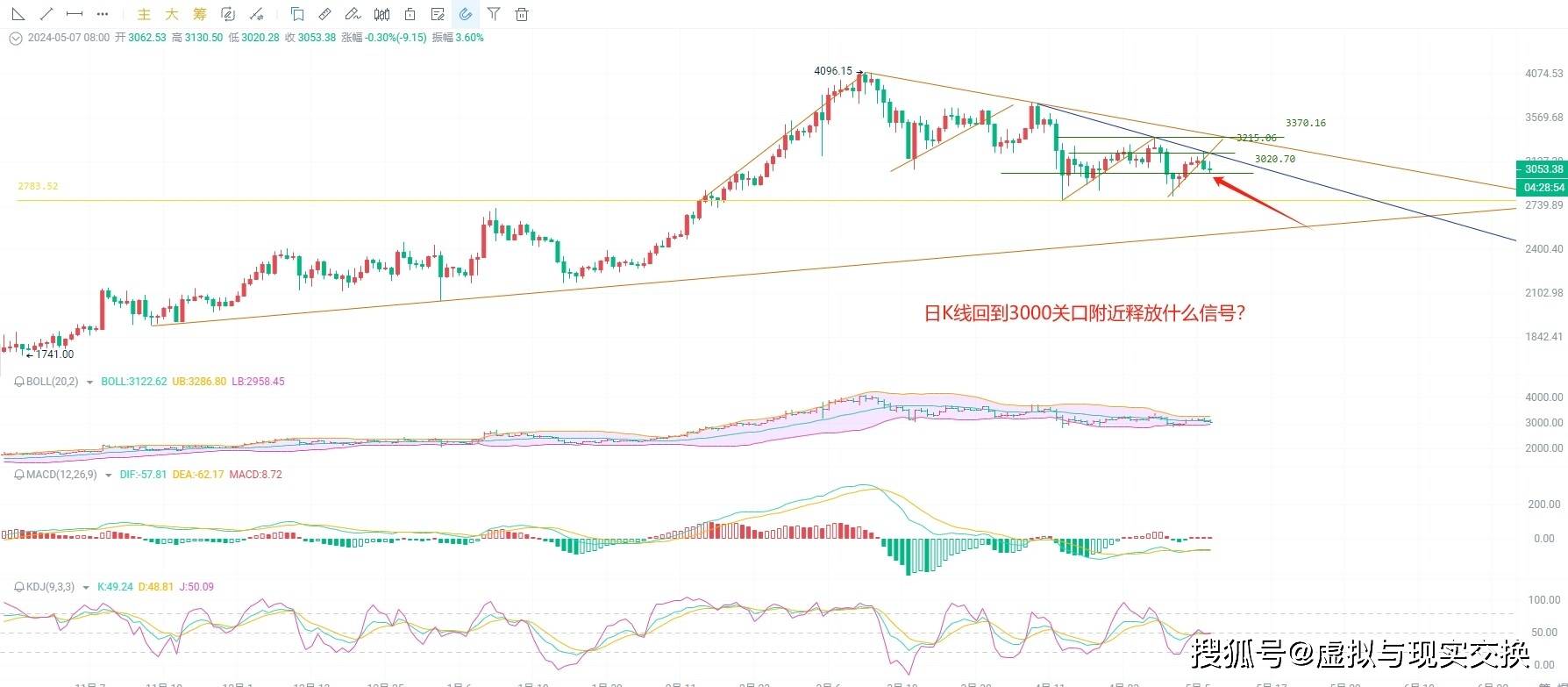Open the MACD(12,26,9) dropdown arrow
Viewport: 1568px width, 687px height.
(x=109, y=475)
